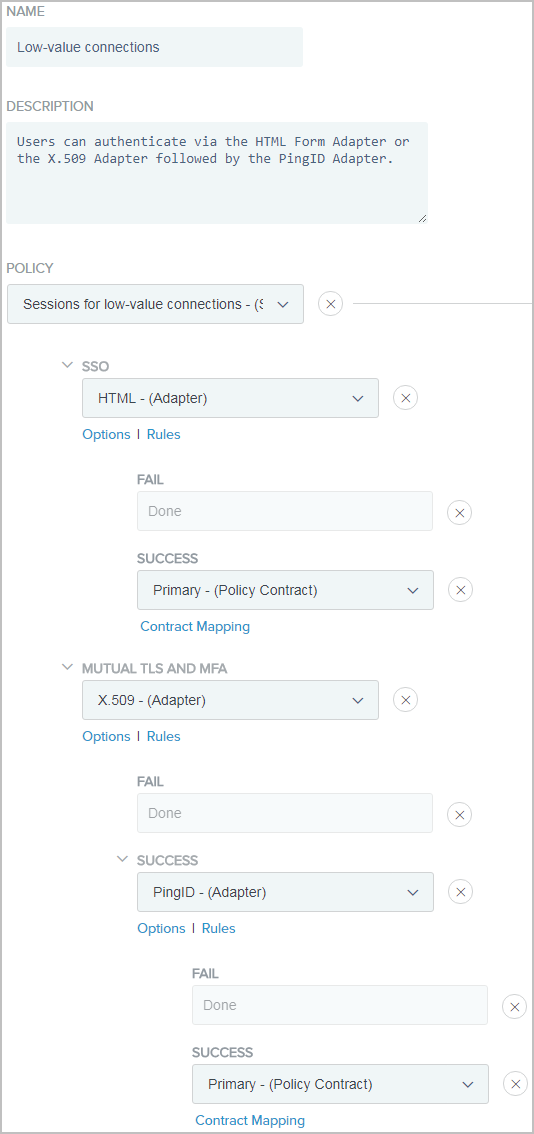
Task: Collapse the SSO branch
Action: (x=68, y=365)
